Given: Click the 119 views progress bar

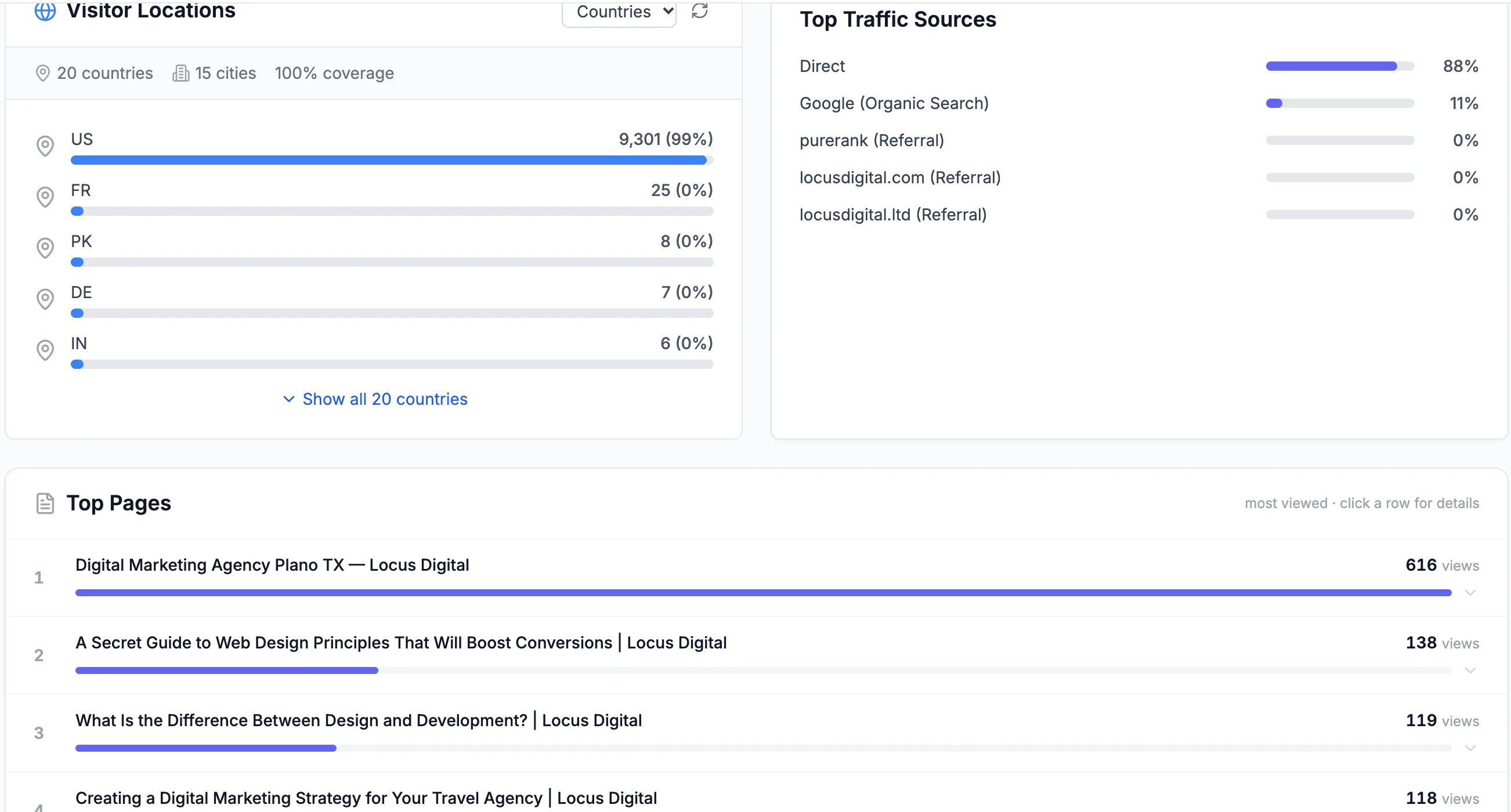Looking at the screenshot, I should point(763,748).
